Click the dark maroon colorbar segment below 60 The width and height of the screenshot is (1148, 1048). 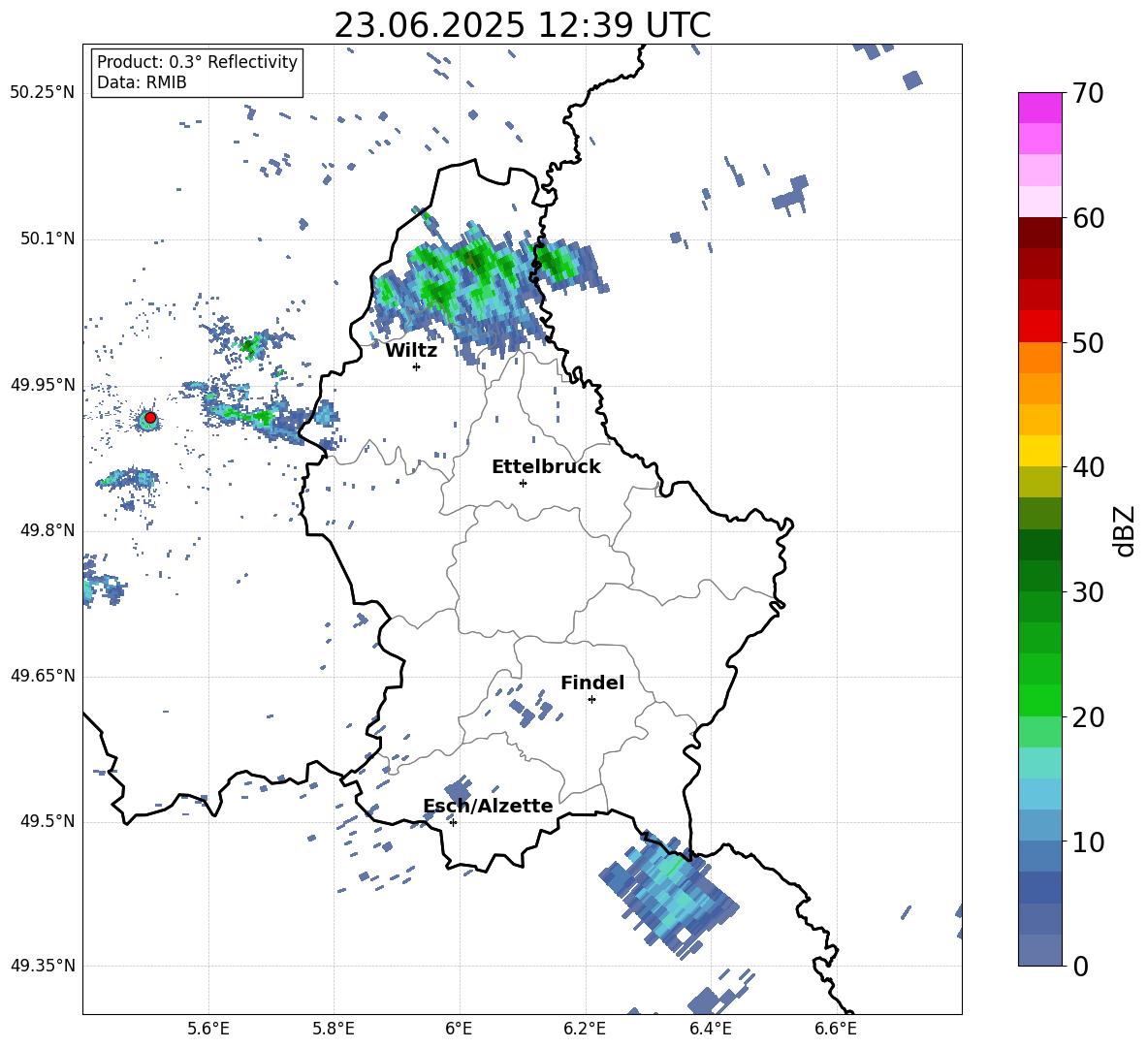pyautogui.click(x=1039, y=233)
